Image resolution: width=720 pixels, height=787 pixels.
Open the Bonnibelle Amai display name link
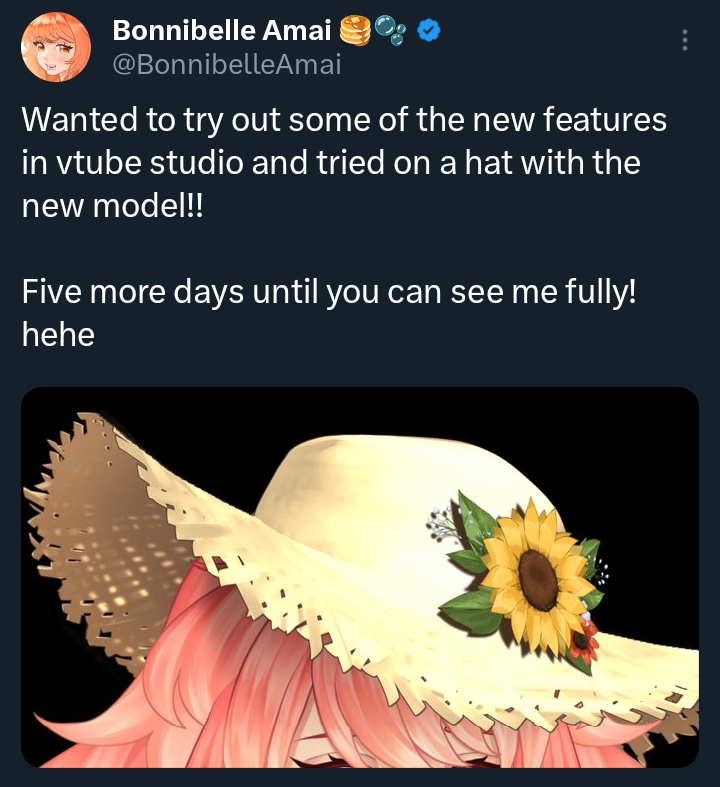[x=222, y=30]
